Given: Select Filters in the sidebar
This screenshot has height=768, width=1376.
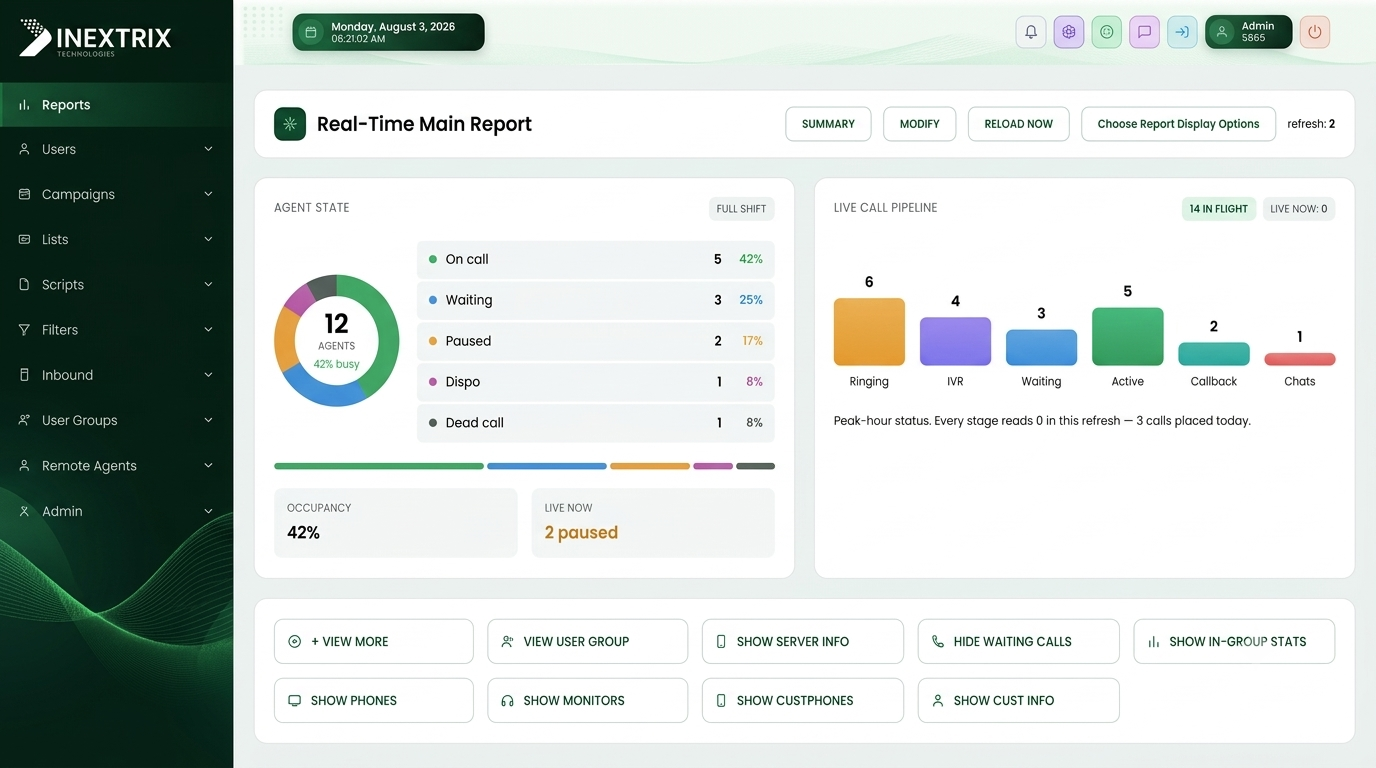Looking at the screenshot, I should pos(116,330).
